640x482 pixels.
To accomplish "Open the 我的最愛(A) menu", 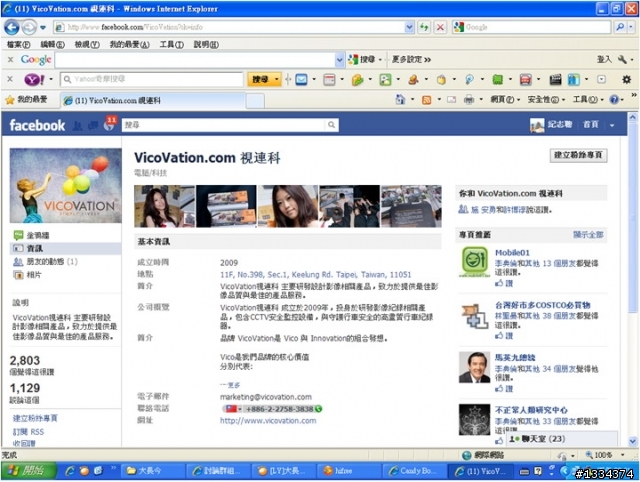I will coord(129,44).
